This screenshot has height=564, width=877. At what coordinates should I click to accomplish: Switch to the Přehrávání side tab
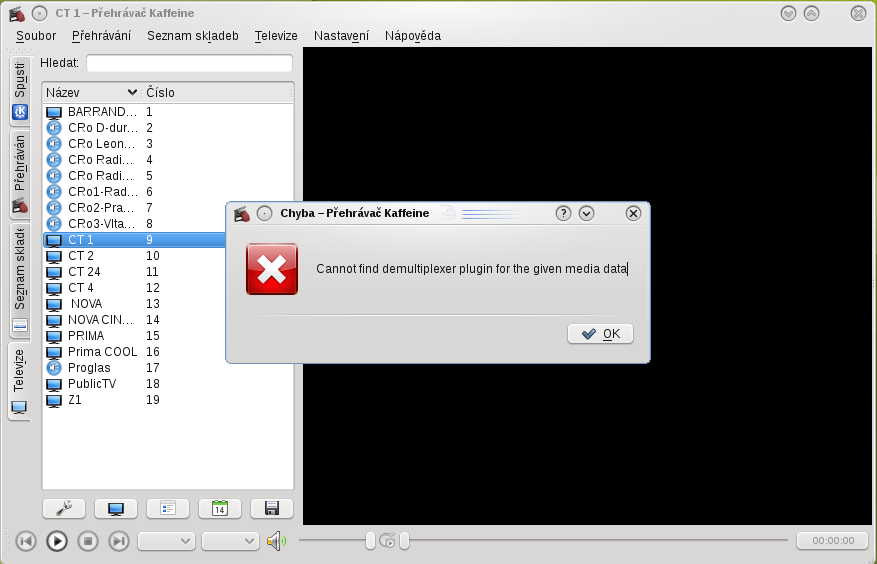[x=20, y=175]
